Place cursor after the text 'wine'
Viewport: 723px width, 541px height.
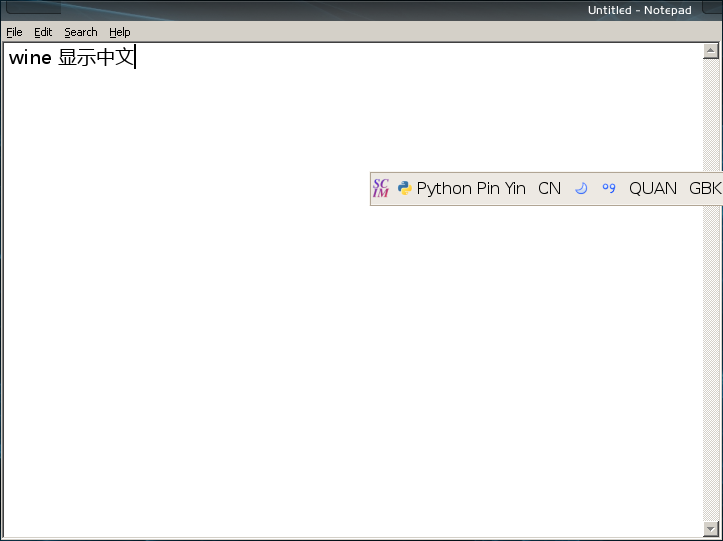click(52, 58)
